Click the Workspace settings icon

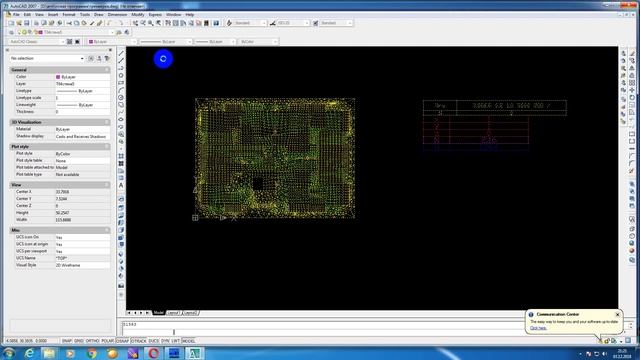click(x=69, y=42)
